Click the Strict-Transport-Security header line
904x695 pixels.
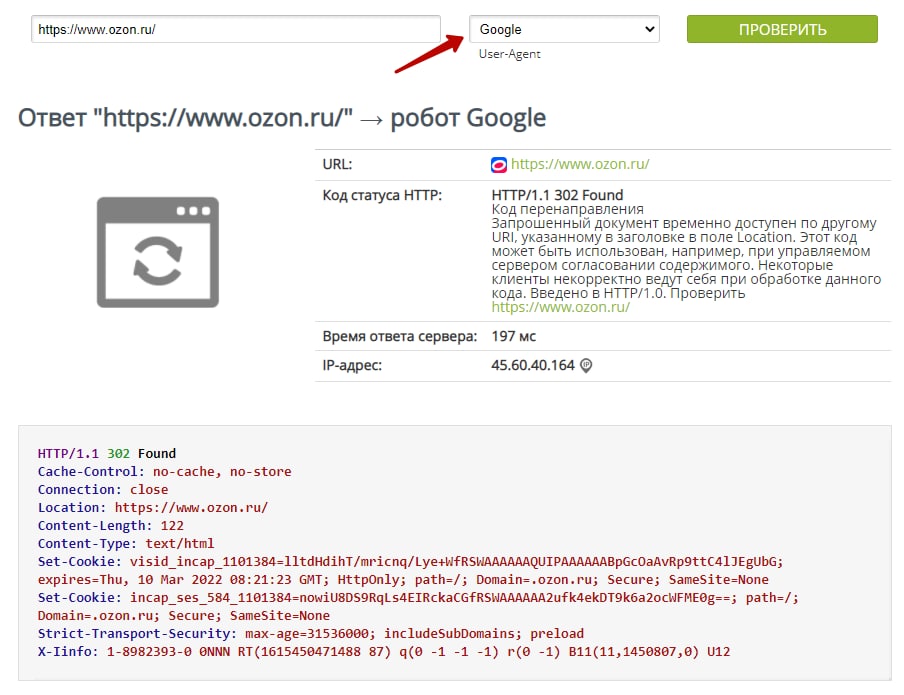tap(311, 633)
